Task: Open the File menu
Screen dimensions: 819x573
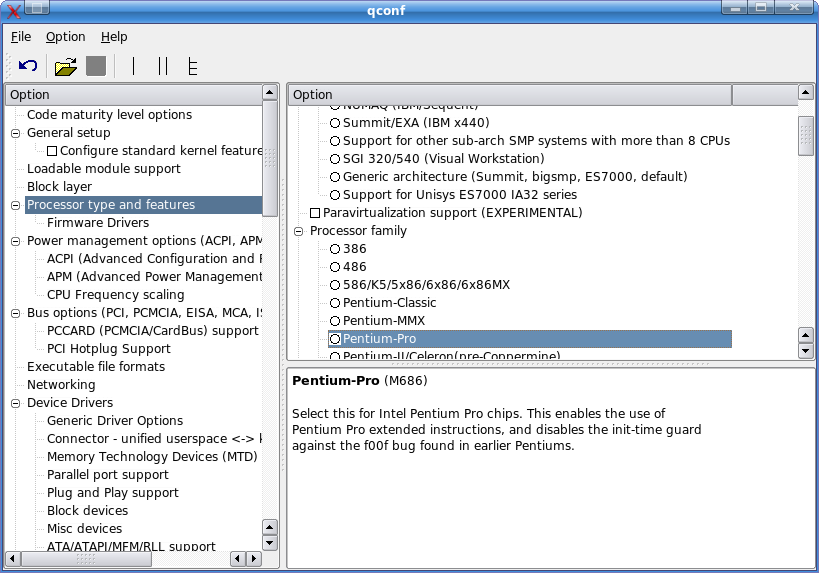Action: (21, 37)
